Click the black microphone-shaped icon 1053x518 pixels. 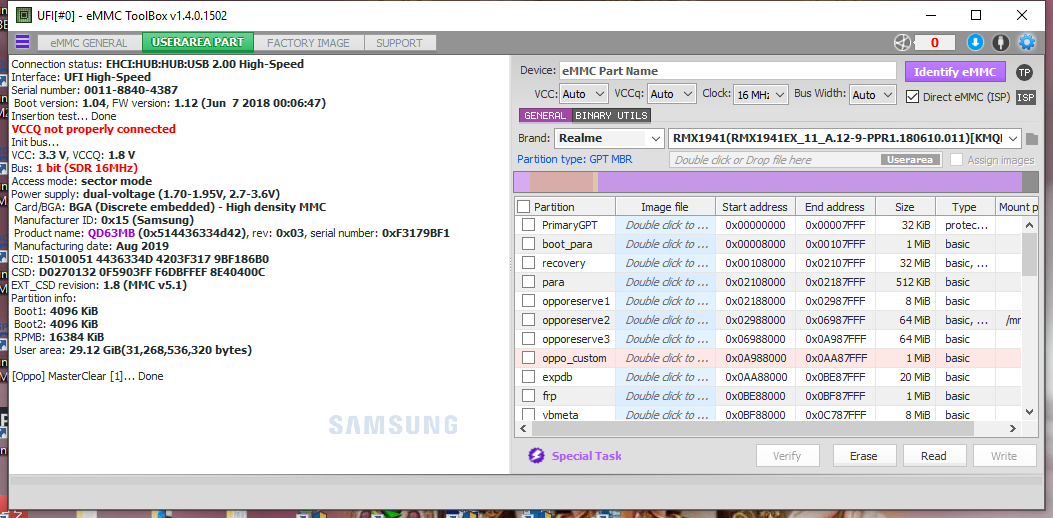1001,42
